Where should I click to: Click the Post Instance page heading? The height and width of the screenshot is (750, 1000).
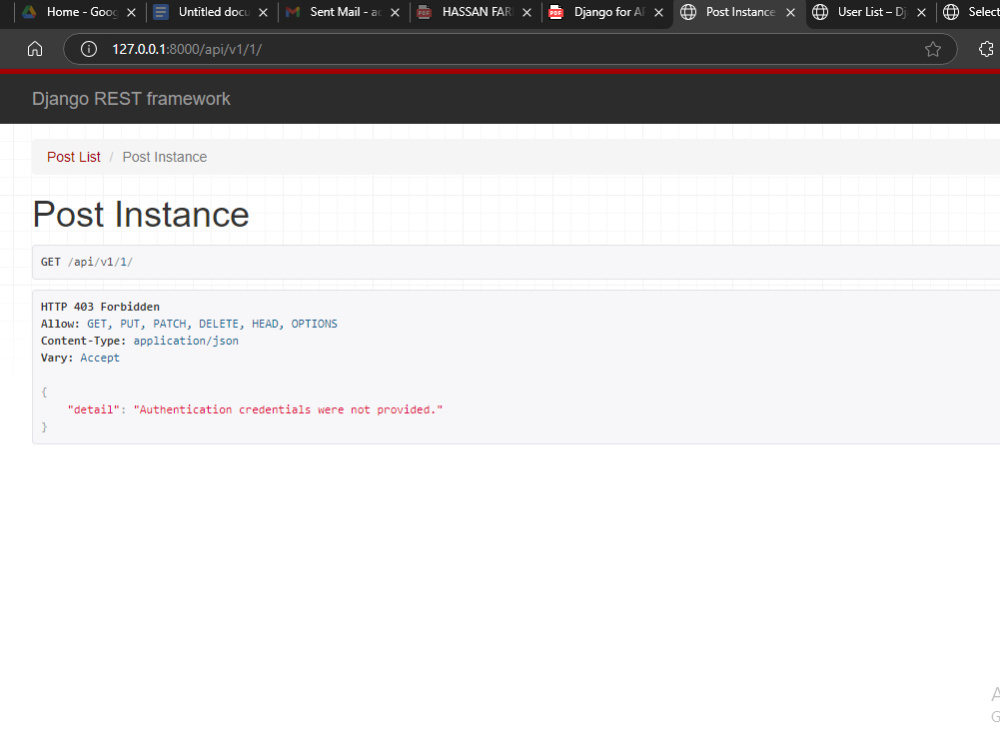(x=141, y=214)
